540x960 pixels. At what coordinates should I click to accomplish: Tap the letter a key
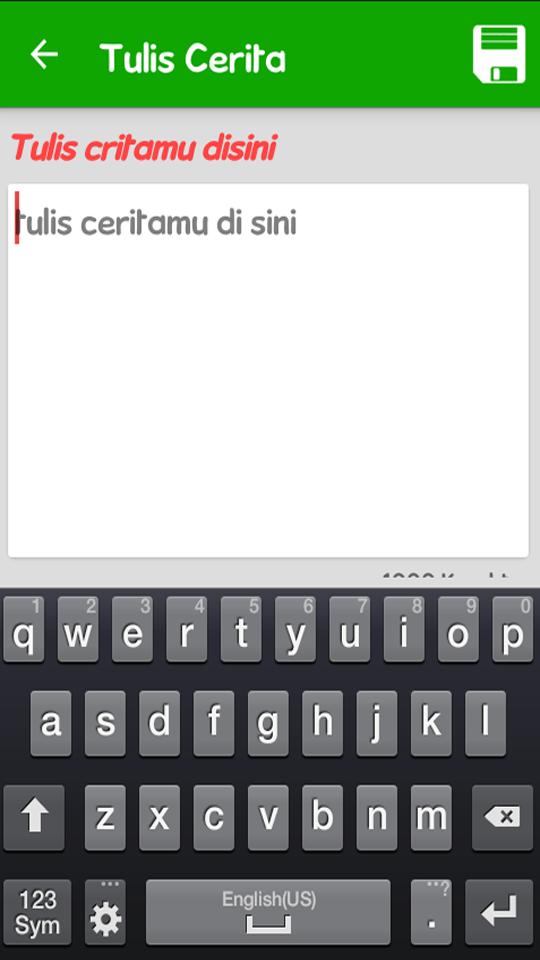(x=51, y=724)
